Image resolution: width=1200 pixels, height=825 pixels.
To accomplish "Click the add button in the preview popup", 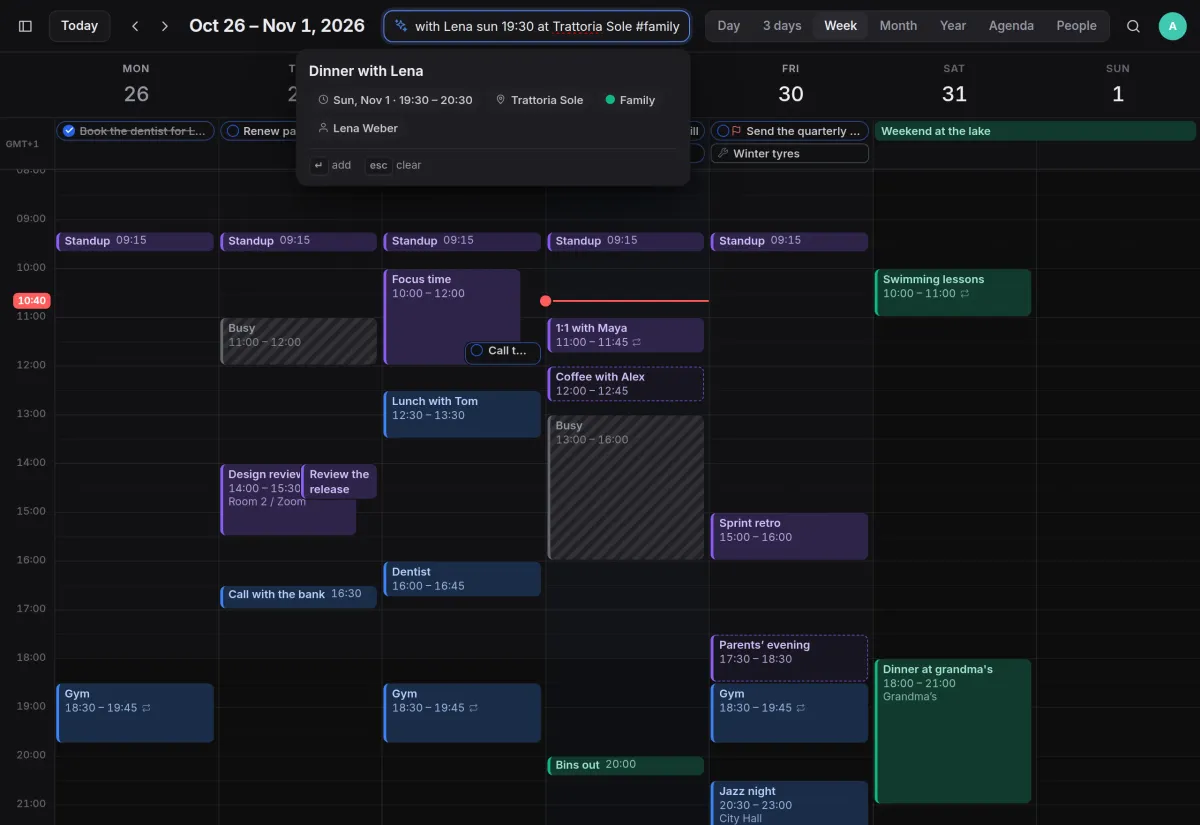I will click(332, 165).
